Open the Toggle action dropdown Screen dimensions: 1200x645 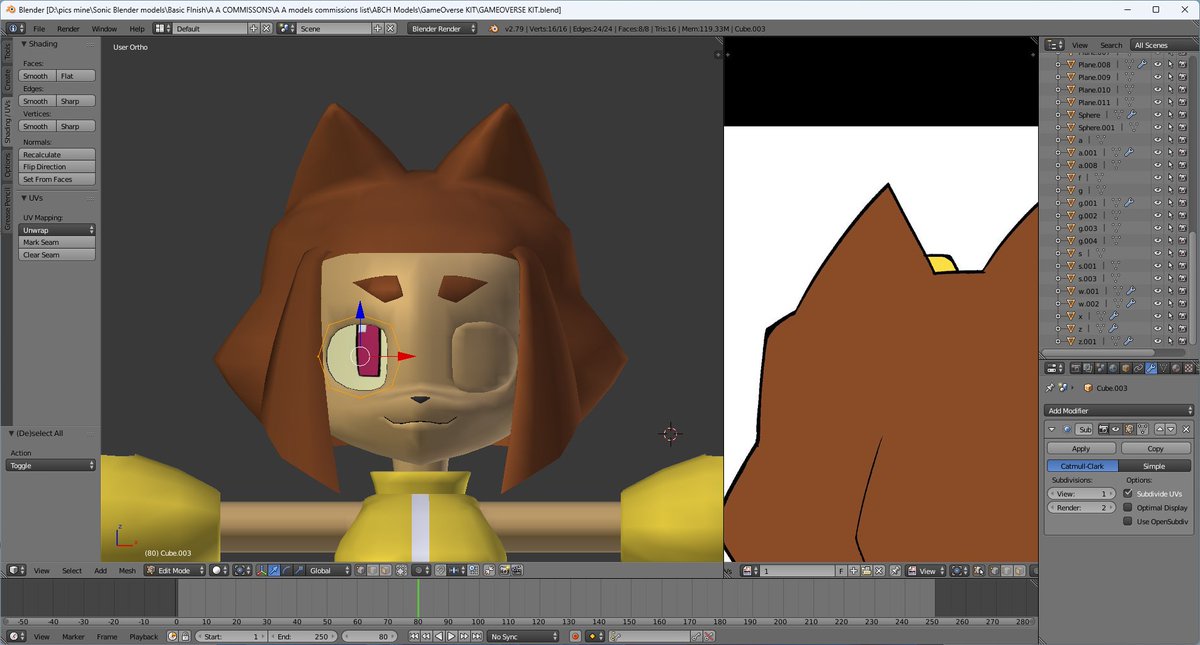[52, 465]
